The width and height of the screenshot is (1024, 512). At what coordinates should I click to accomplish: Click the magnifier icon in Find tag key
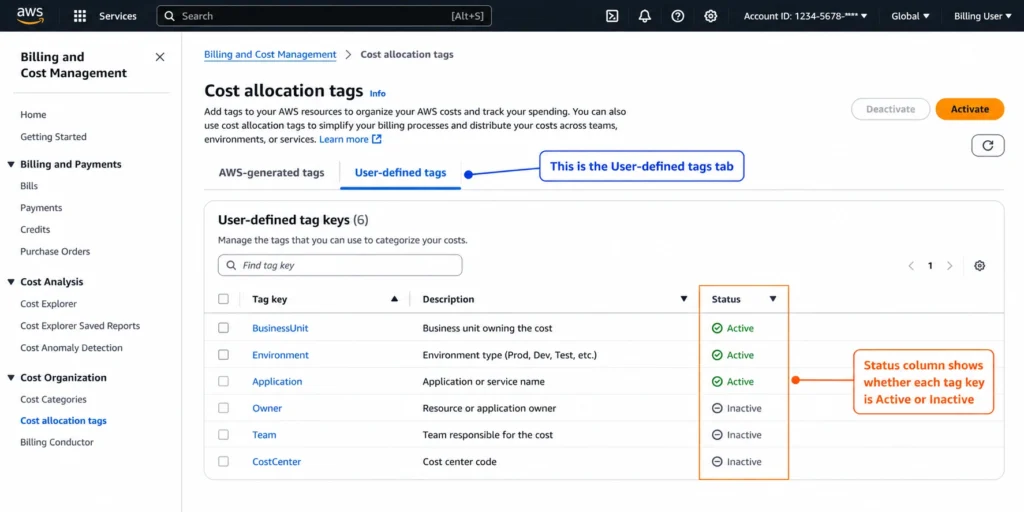click(x=231, y=265)
